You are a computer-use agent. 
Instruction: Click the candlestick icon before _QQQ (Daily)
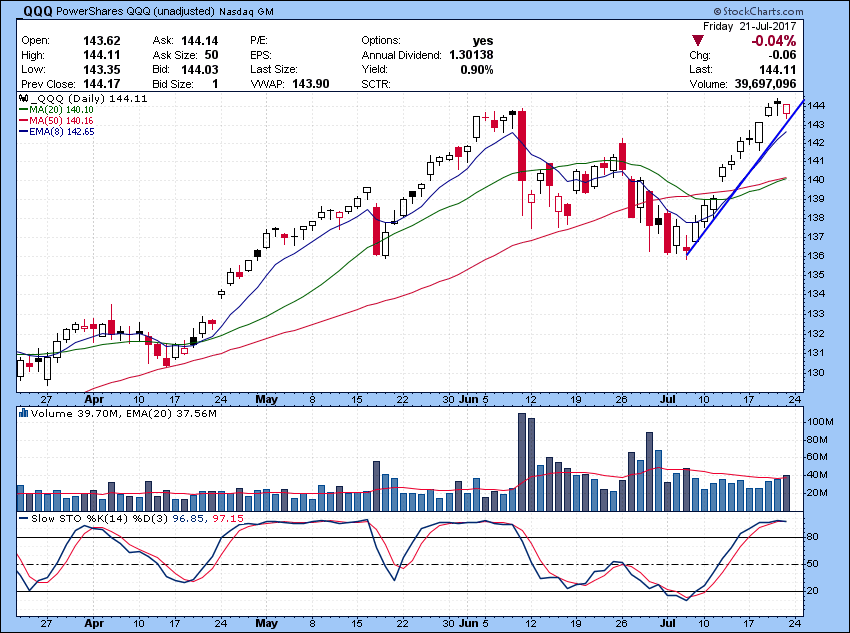click(x=23, y=99)
